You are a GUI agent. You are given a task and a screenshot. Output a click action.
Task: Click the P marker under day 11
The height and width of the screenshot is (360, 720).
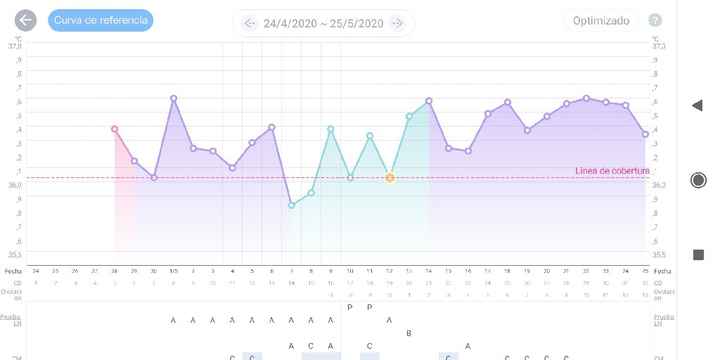tap(370, 307)
